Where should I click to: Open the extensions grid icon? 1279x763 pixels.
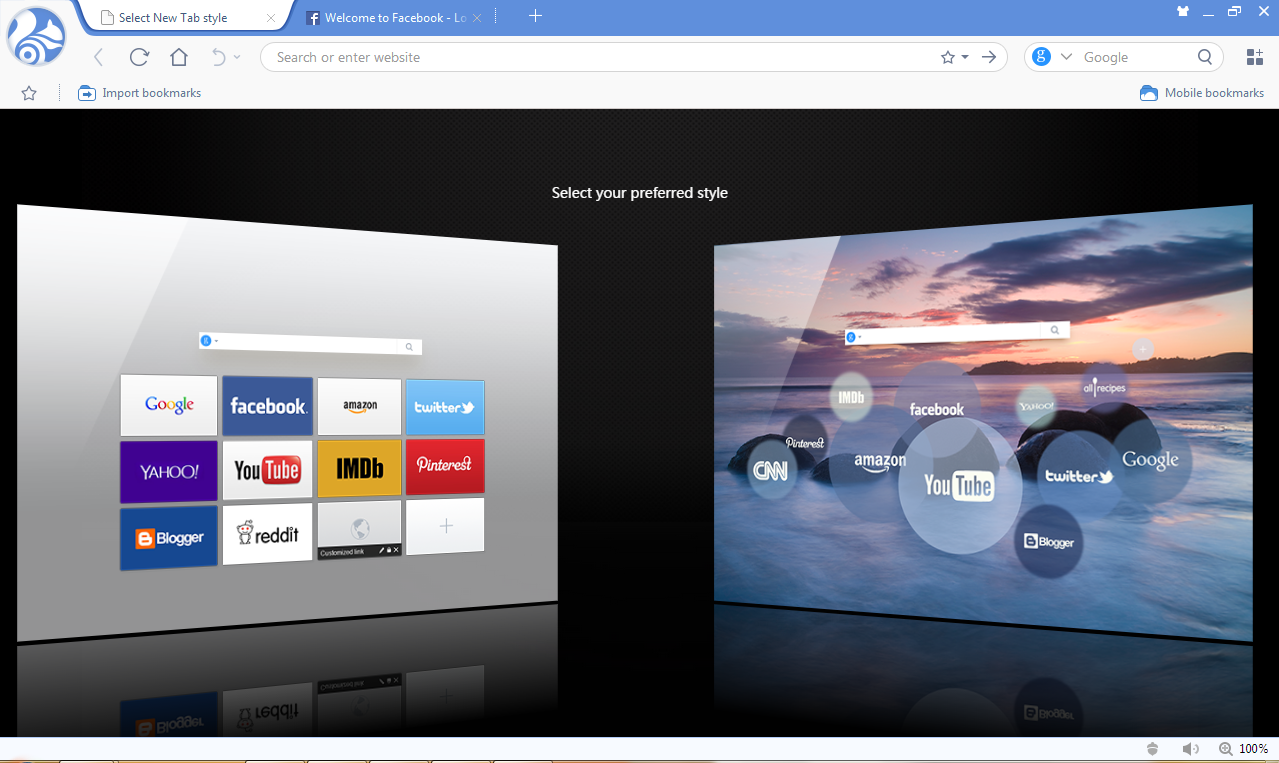[1255, 57]
